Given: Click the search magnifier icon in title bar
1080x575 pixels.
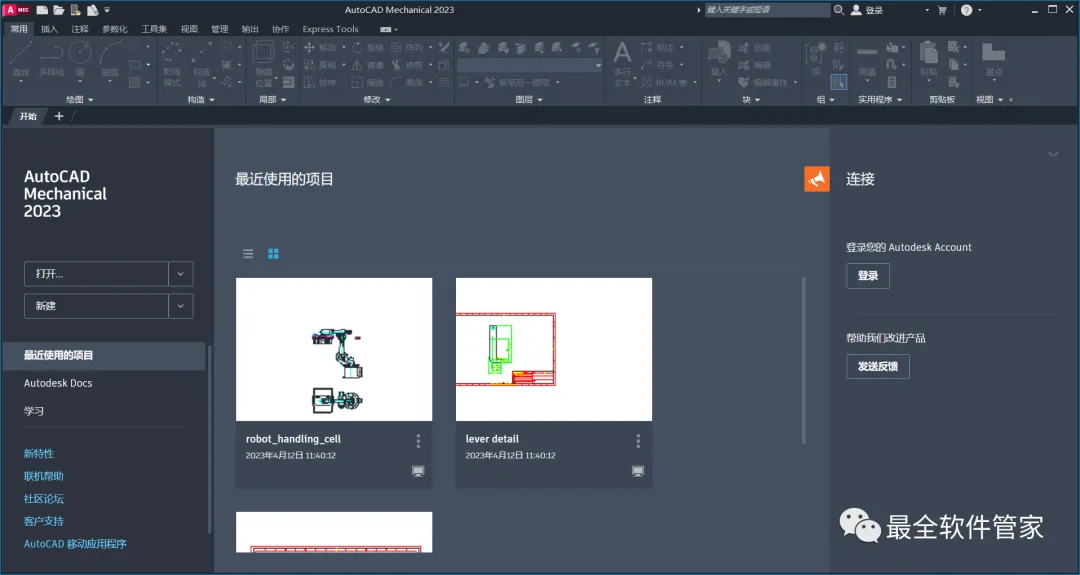Looking at the screenshot, I should coord(839,10).
